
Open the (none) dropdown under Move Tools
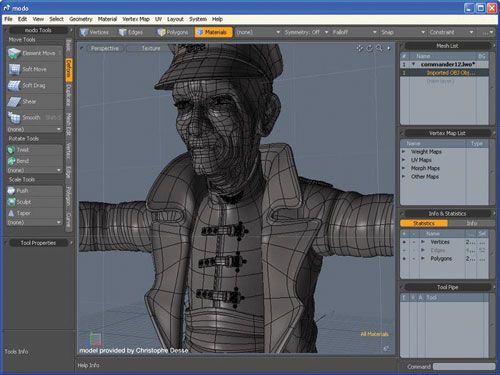pos(35,129)
